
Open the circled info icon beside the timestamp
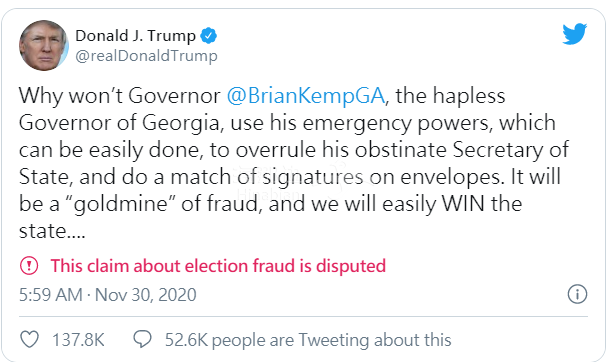(x=577, y=294)
